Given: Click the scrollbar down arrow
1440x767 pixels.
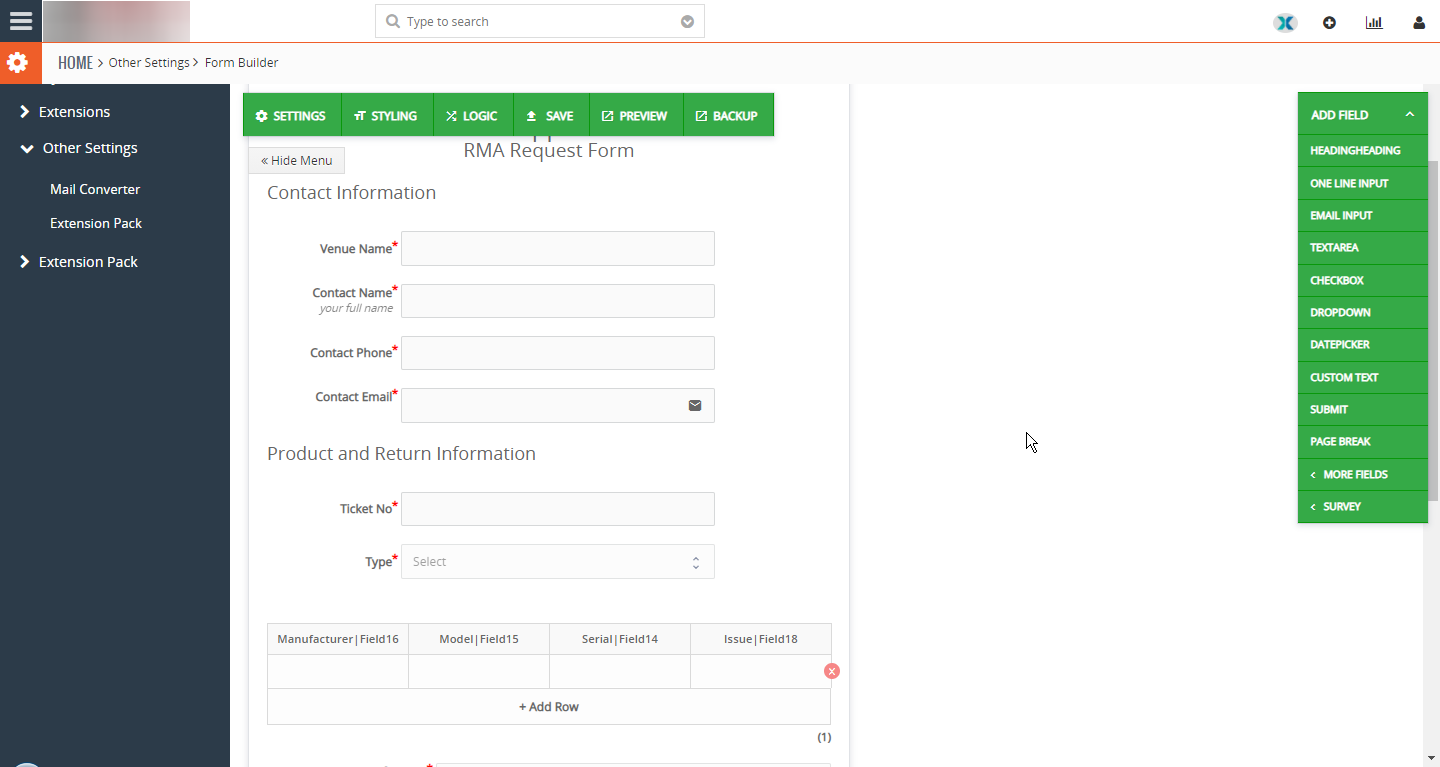Looking at the screenshot, I should [1431, 758].
